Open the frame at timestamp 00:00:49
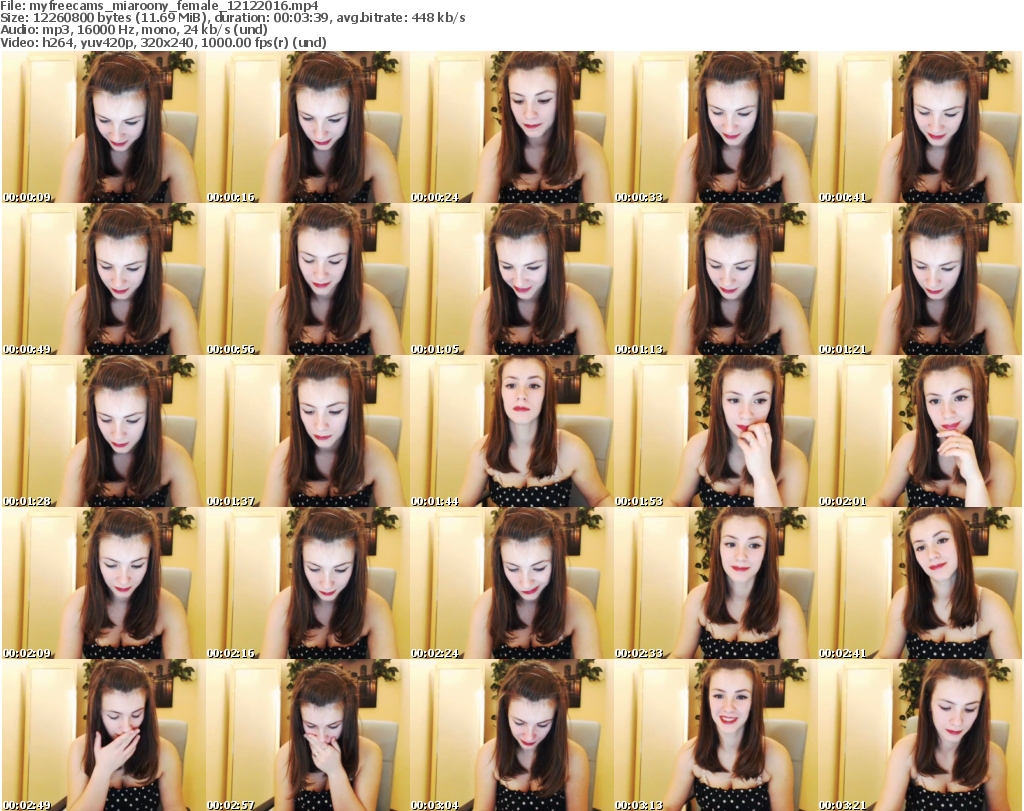 click(x=103, y=279)
